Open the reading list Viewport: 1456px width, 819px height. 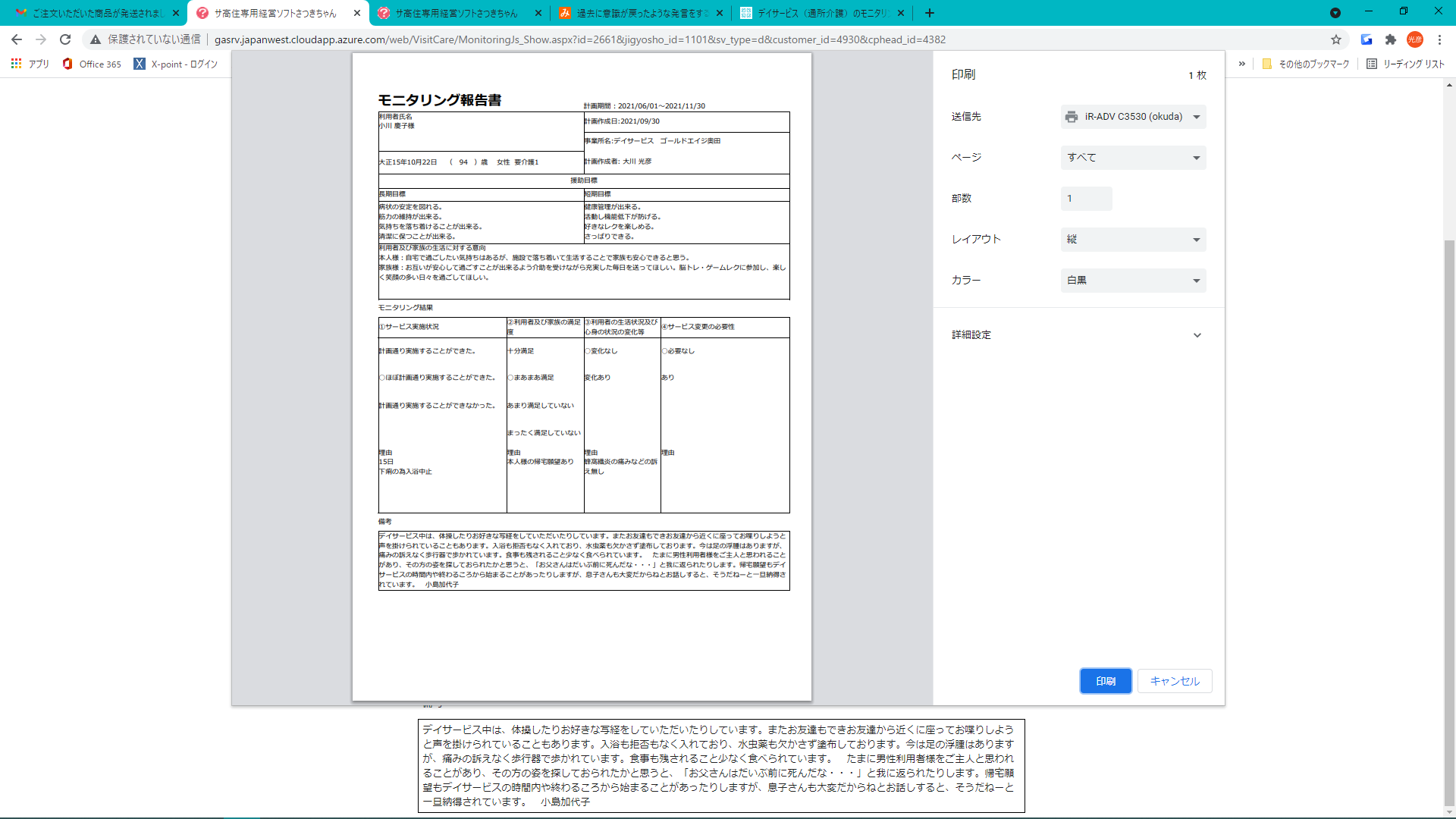tap(1405, 64)
